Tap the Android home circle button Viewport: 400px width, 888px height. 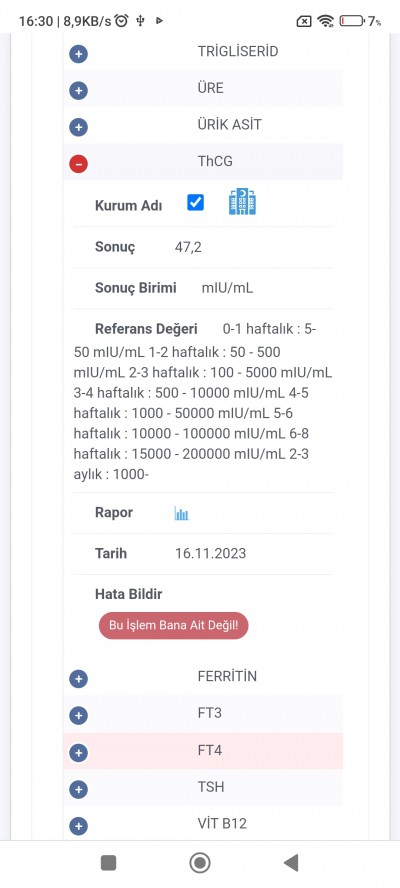click(199, 863)
